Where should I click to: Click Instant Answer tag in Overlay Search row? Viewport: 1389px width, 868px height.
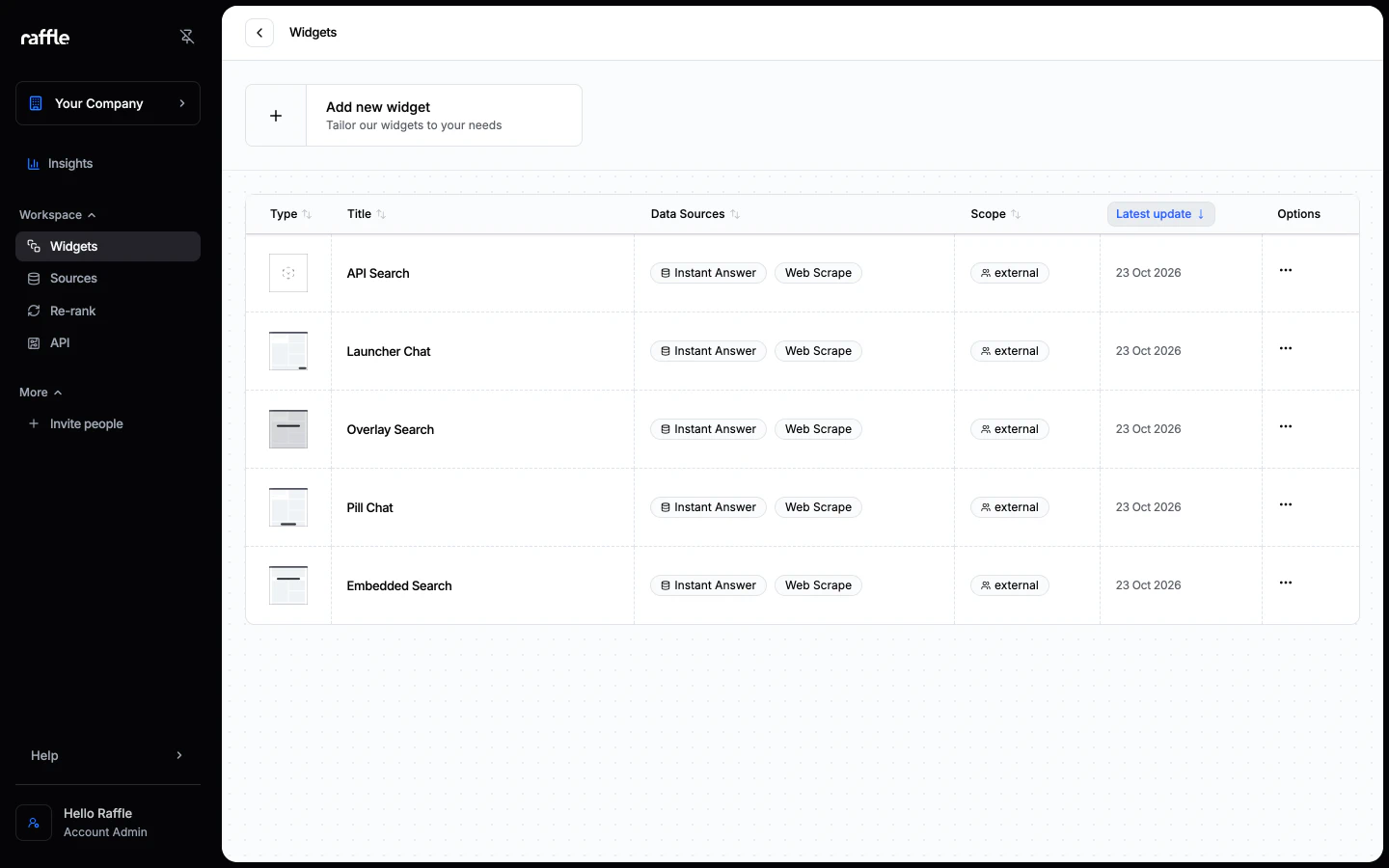tap(709, 429)
